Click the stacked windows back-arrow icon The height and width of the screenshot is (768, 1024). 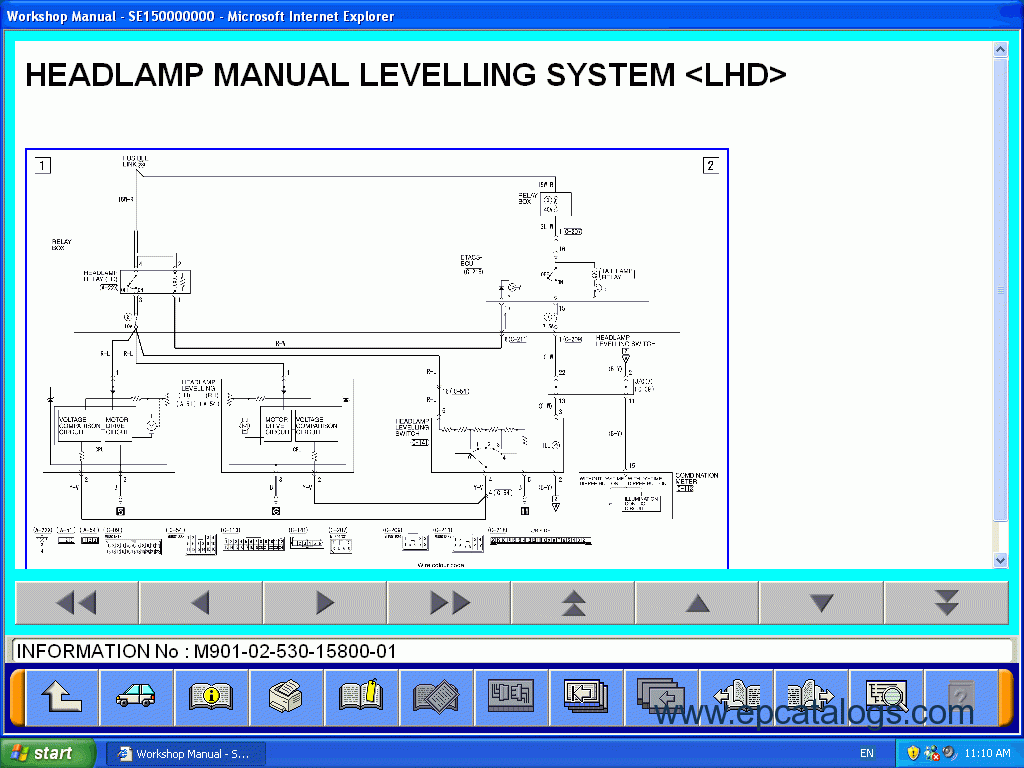[x=661, y=697]
